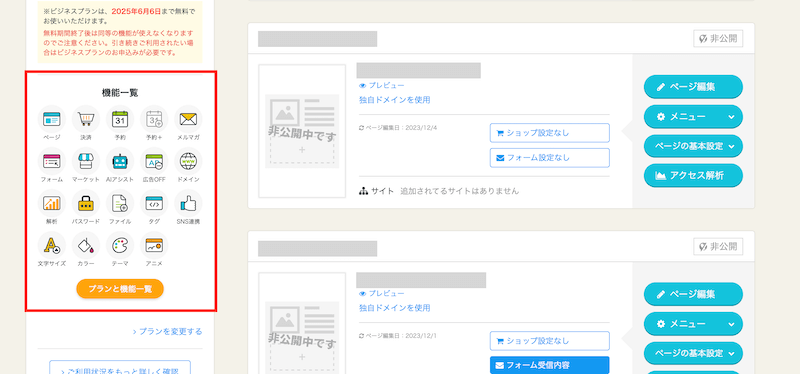
Task: Open the アニメ feature icon
Action: [x=154, y=245]
